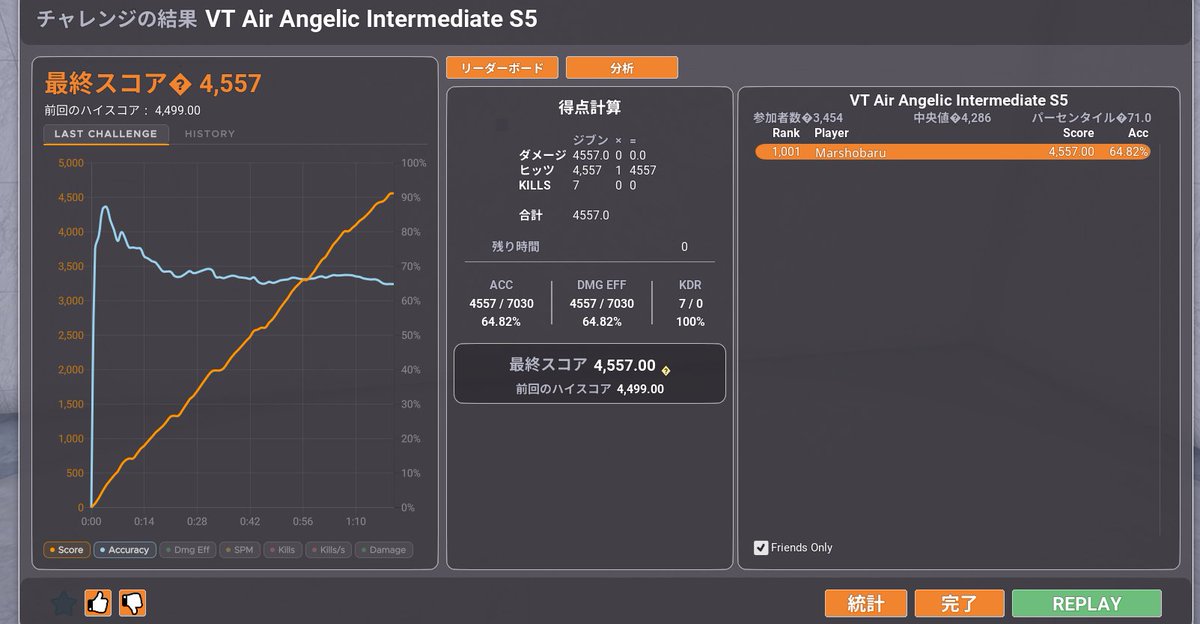Open the 分析 analysis view

click(x=622, y=68)
